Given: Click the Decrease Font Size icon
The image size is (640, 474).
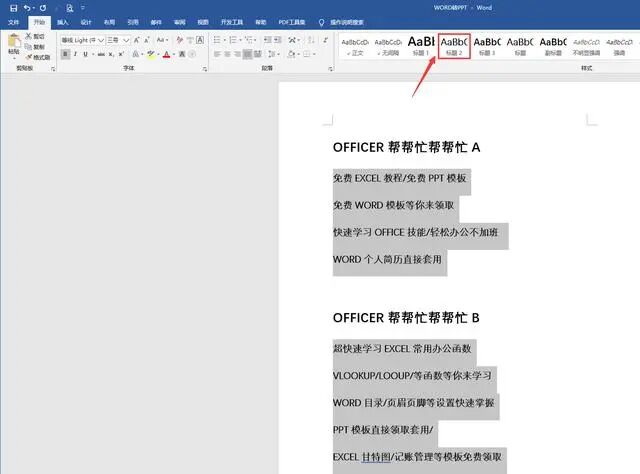Looking at the screenshot, I should (x=147, y=40).
